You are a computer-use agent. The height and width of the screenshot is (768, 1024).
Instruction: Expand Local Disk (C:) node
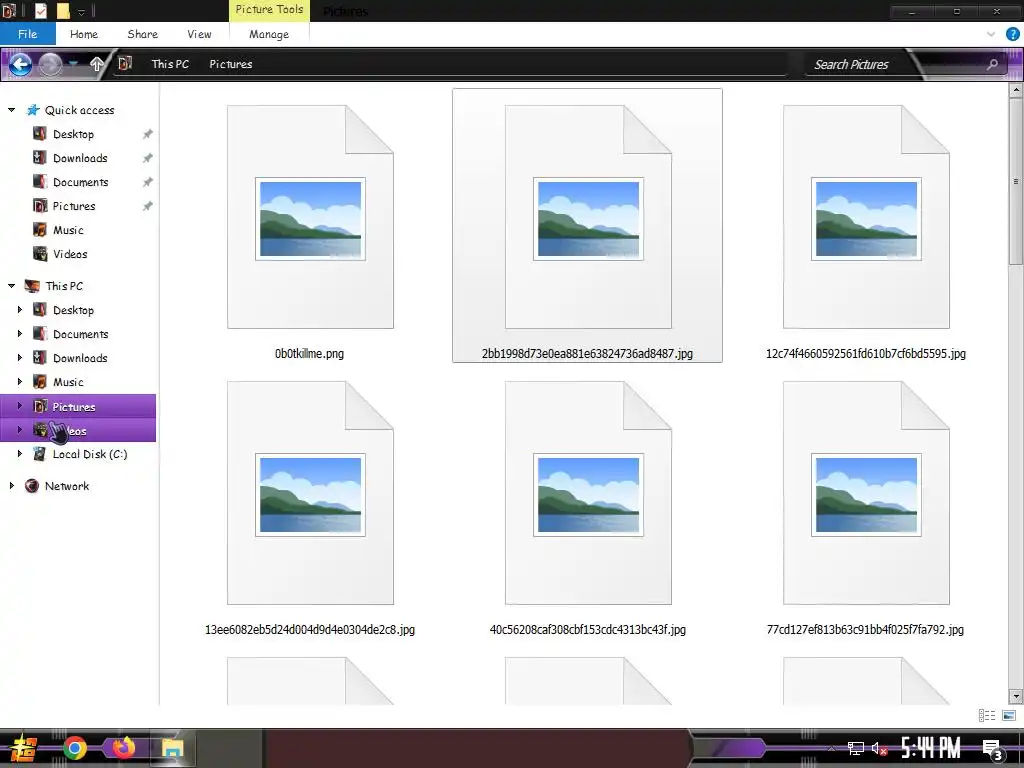click(20, 454)
